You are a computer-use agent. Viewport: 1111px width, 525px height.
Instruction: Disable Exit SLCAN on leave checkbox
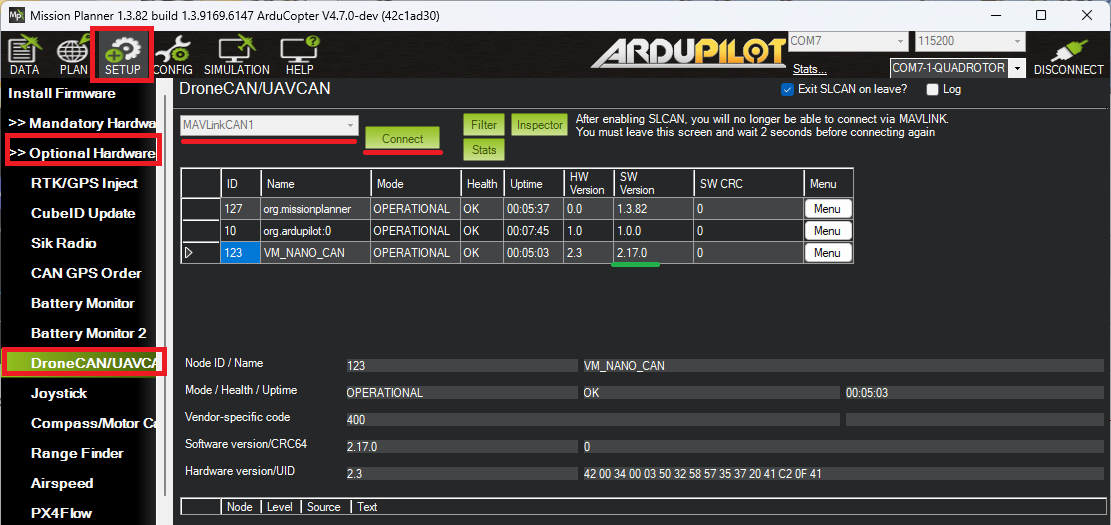786,89
